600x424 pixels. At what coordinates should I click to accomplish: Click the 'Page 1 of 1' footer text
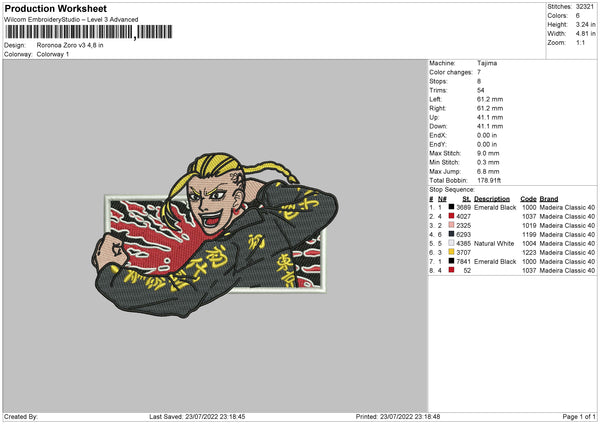pos(579,416)
